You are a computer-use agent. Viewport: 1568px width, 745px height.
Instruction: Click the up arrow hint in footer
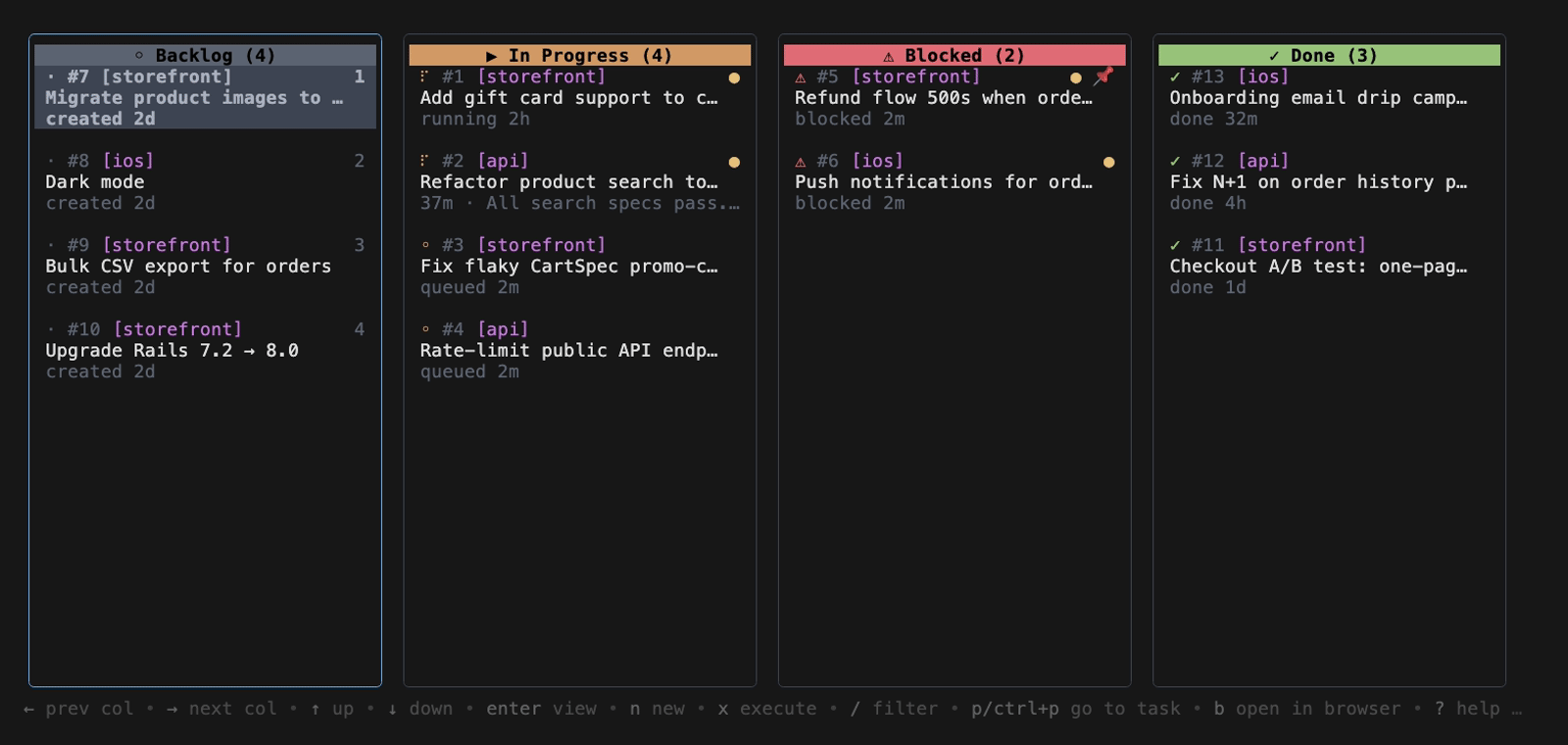[332, 708]
